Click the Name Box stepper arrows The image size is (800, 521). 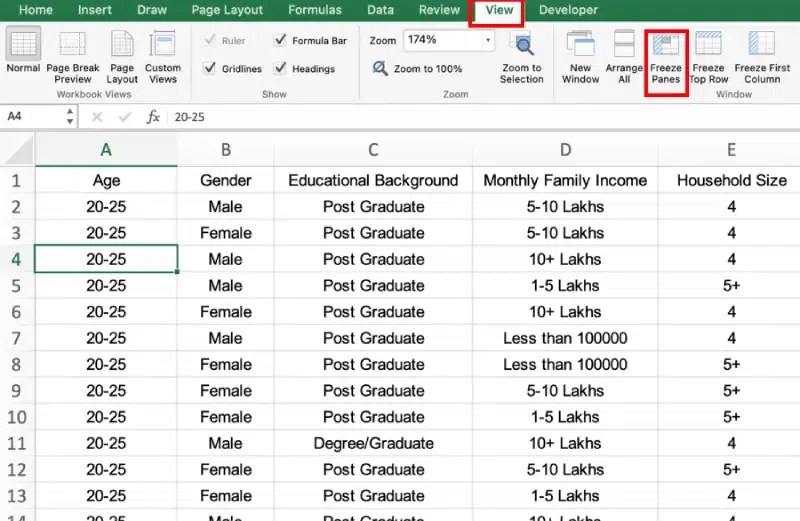pos(70,117)
